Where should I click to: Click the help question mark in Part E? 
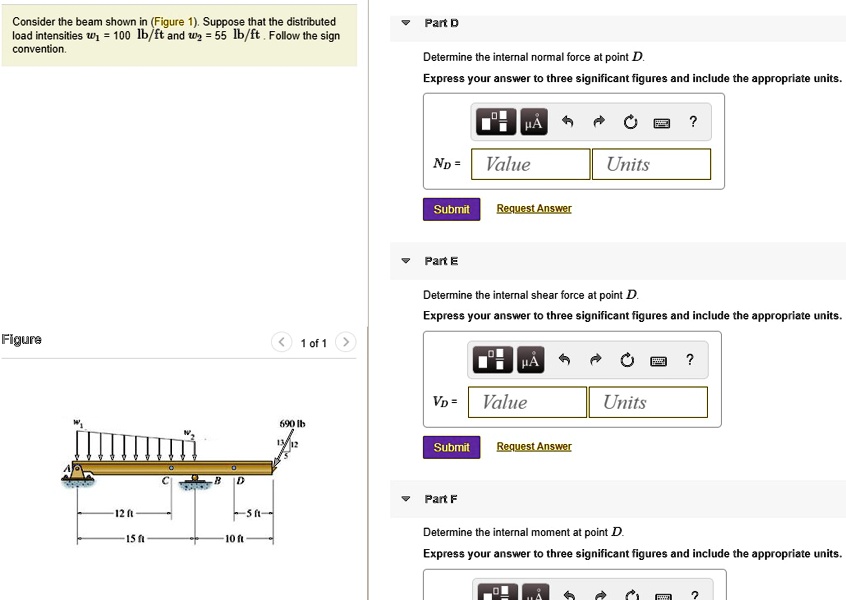691,360
